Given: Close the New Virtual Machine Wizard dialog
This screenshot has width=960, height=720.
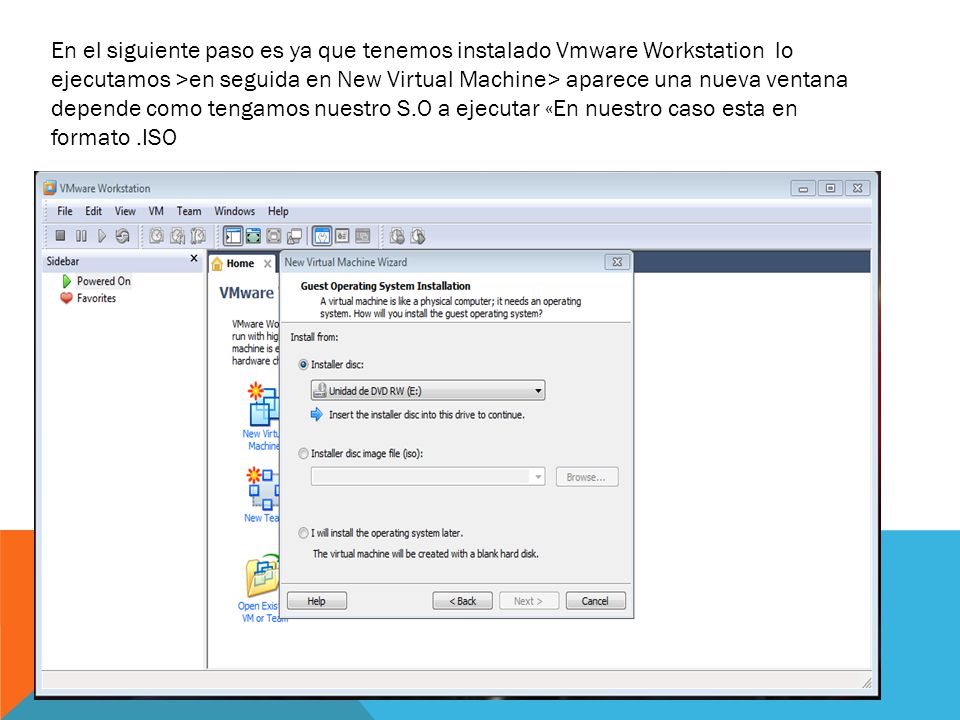Looking at the screenshot, I should 617,262.
